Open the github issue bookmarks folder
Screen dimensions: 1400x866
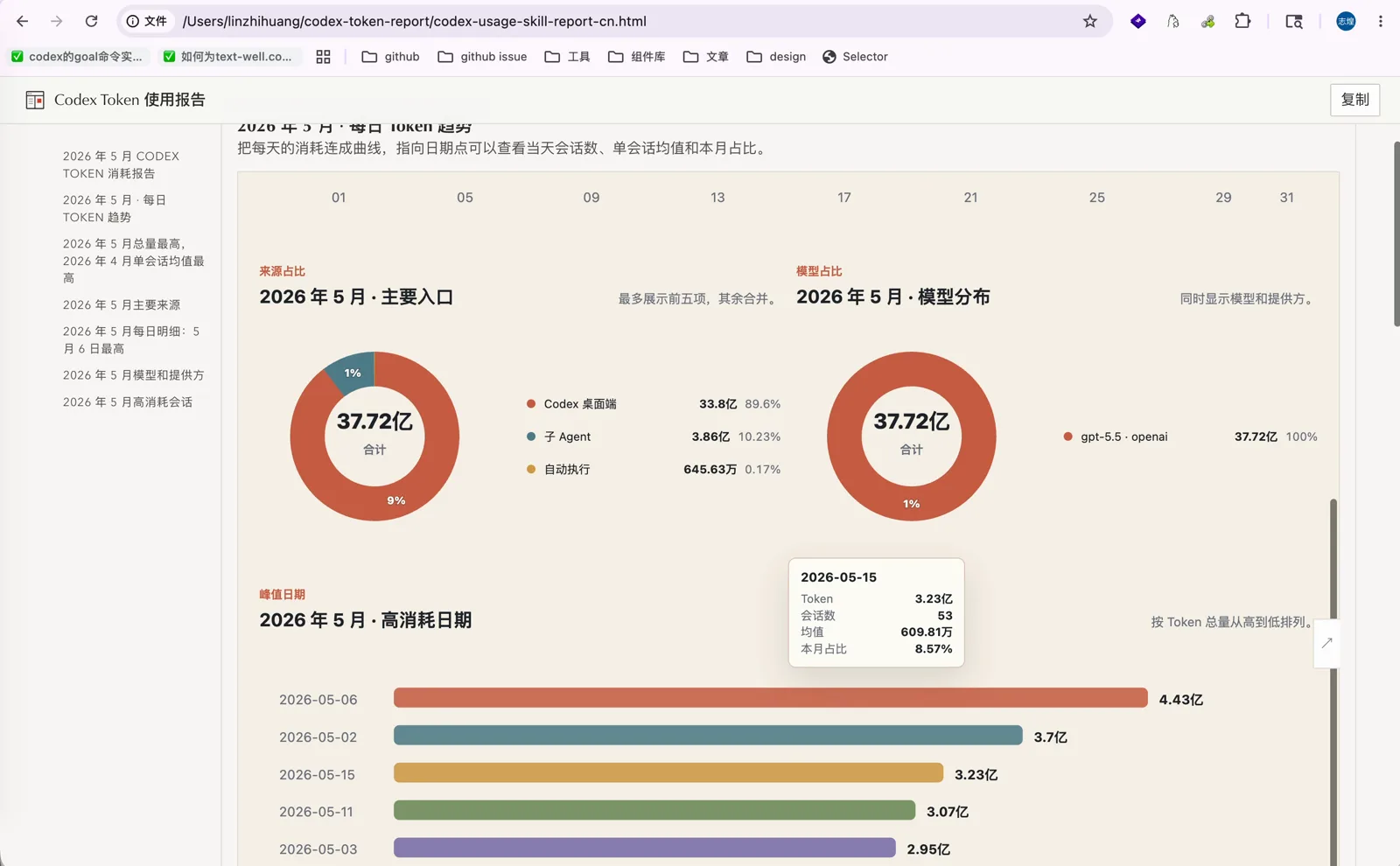point(482,57)
